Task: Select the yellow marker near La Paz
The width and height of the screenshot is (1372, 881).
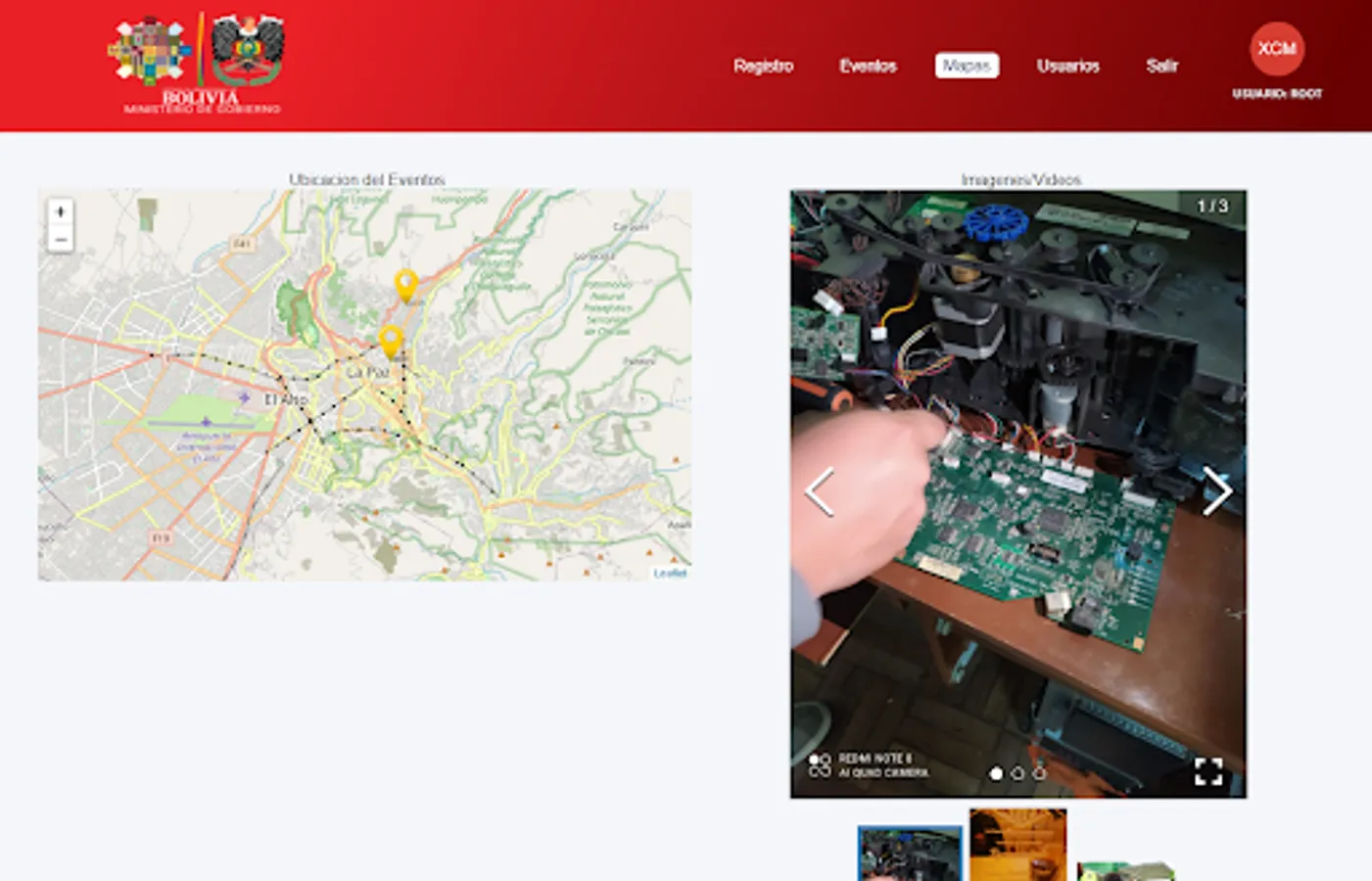Action: coord(392,341)
